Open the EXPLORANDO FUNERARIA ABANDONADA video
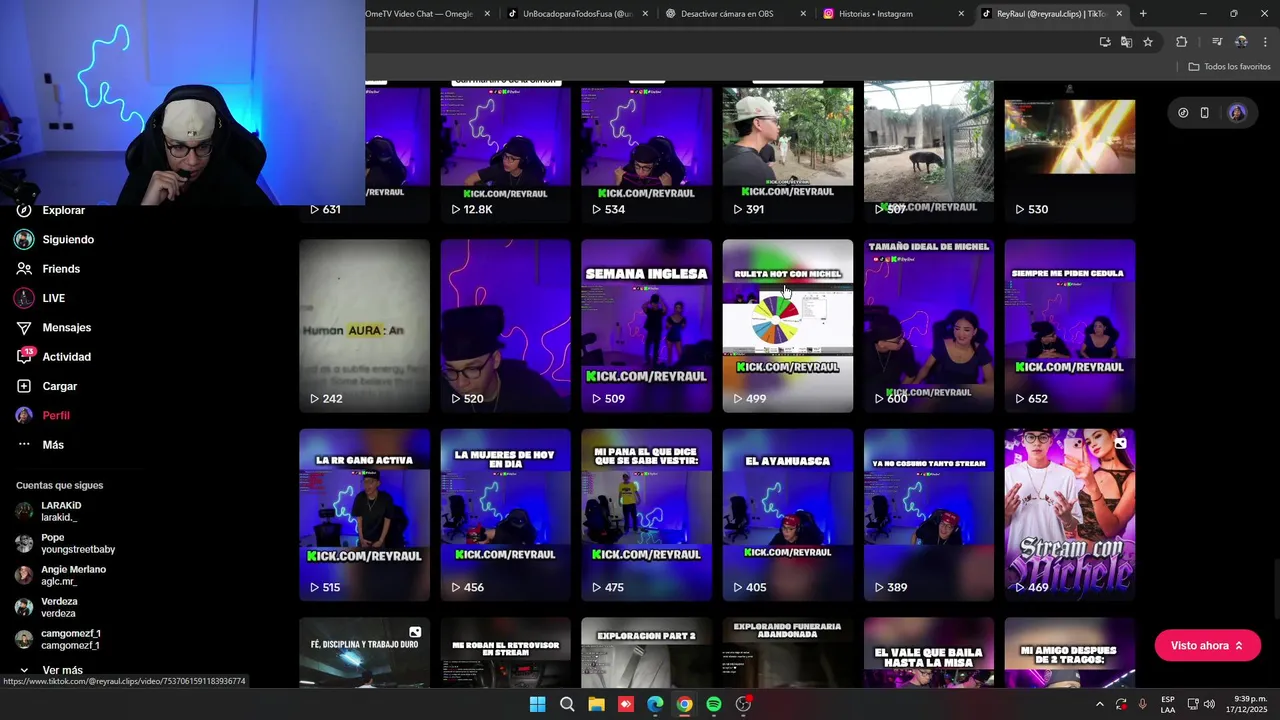Screen dimensions: 1280x720 [x=787, y=652]
